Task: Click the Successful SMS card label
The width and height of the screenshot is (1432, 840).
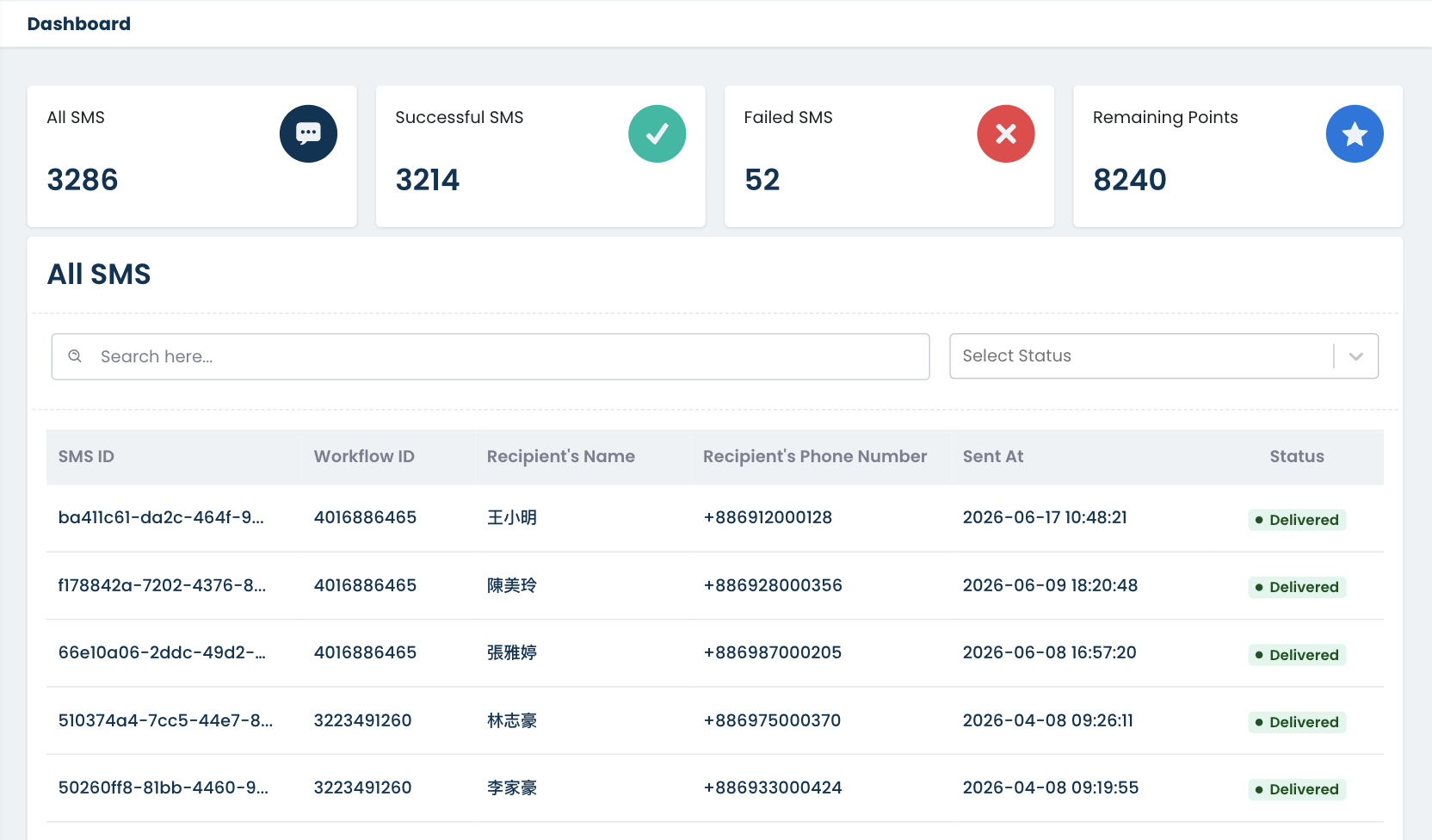Action: tap(459, 118)
